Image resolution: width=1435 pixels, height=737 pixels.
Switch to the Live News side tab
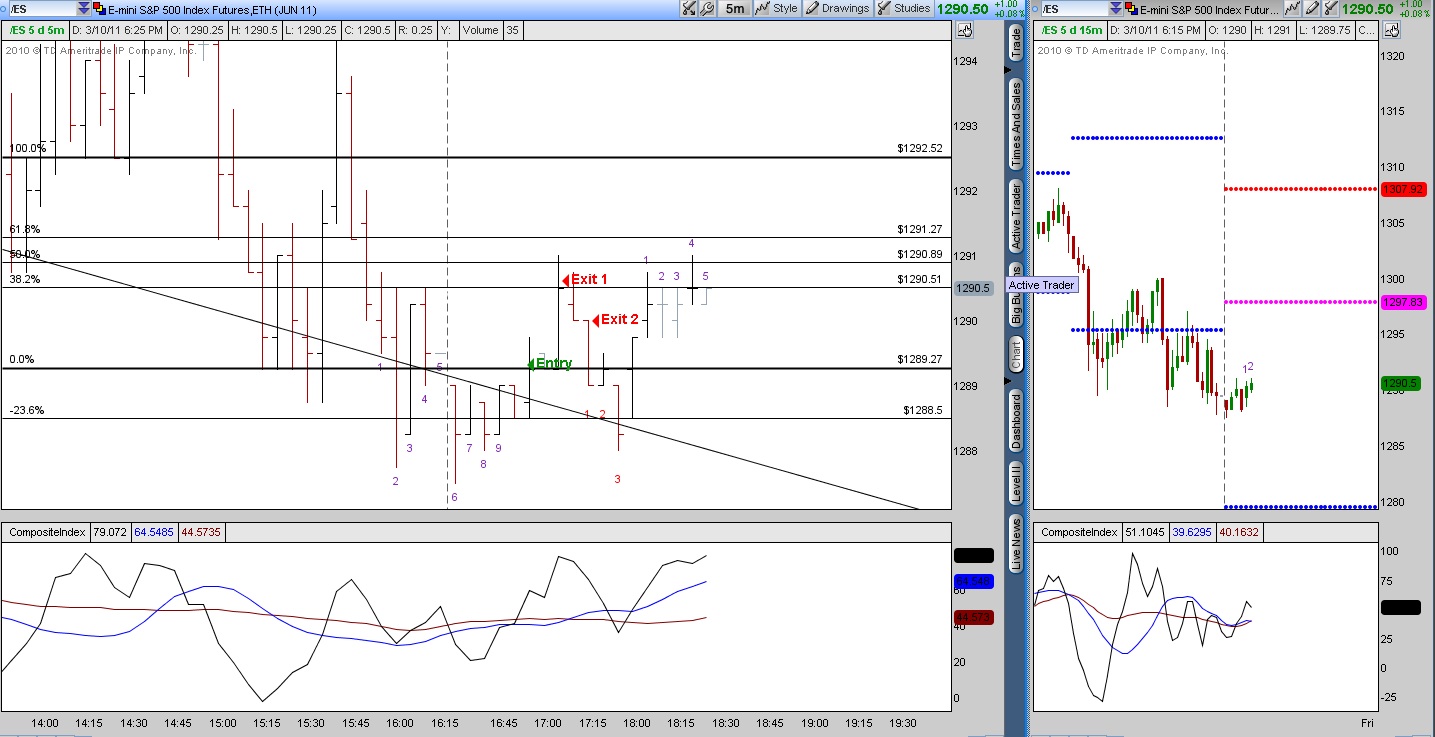[1017, 545]
